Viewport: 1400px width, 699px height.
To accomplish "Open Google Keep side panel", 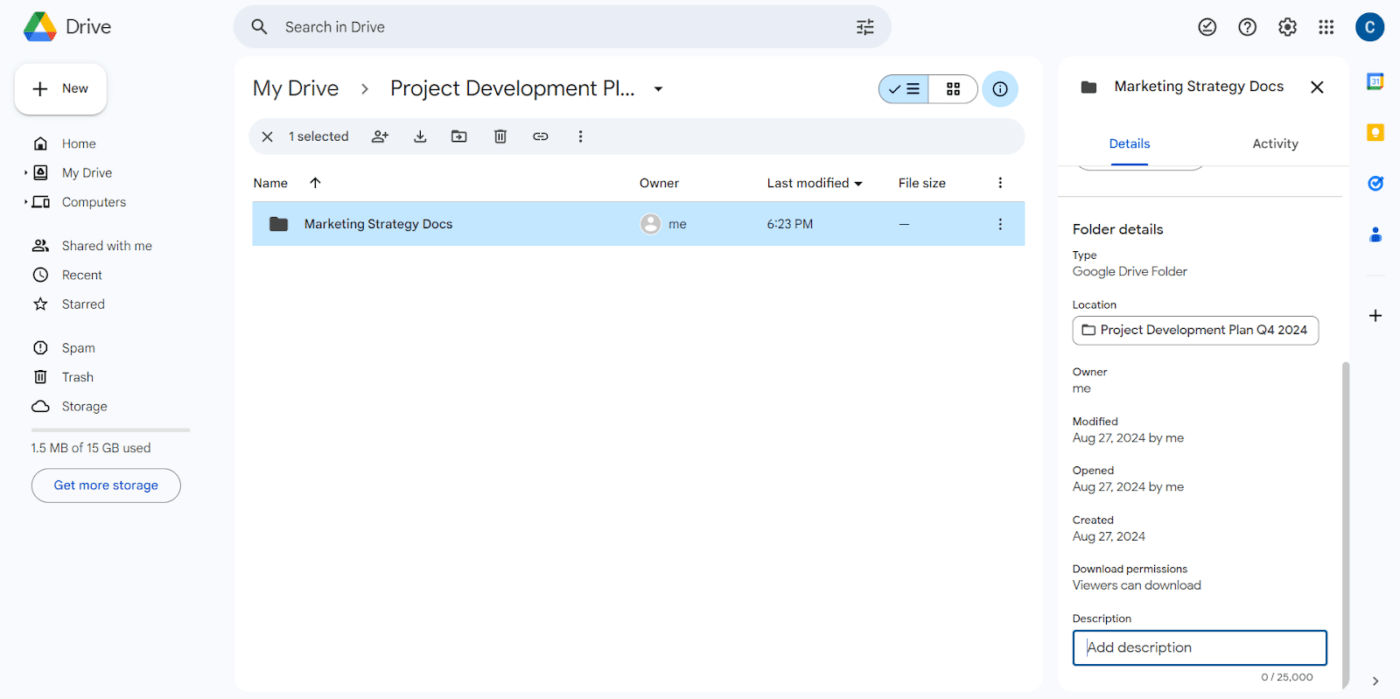I will (1375, 133).
